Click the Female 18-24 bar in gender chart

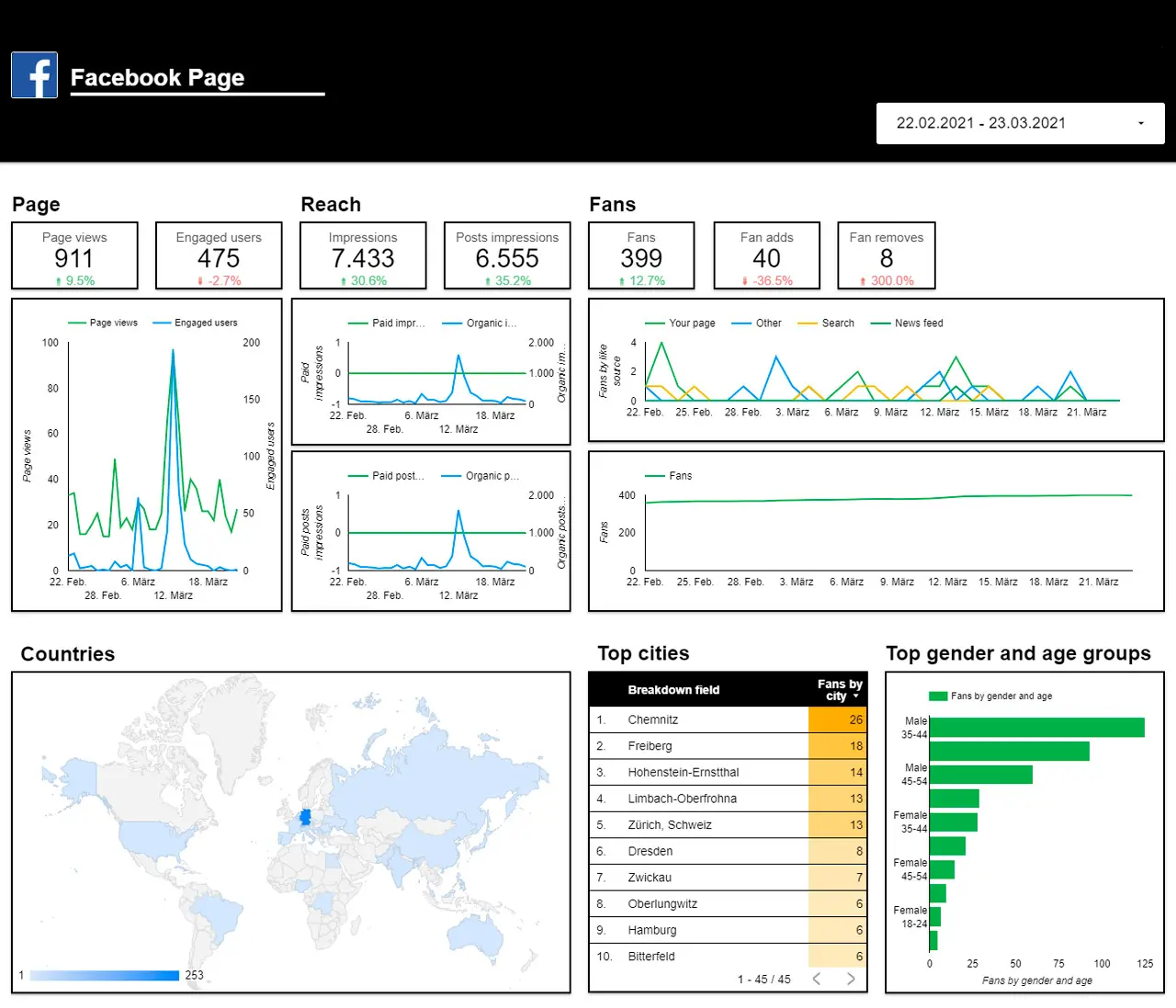pos(935,917)
